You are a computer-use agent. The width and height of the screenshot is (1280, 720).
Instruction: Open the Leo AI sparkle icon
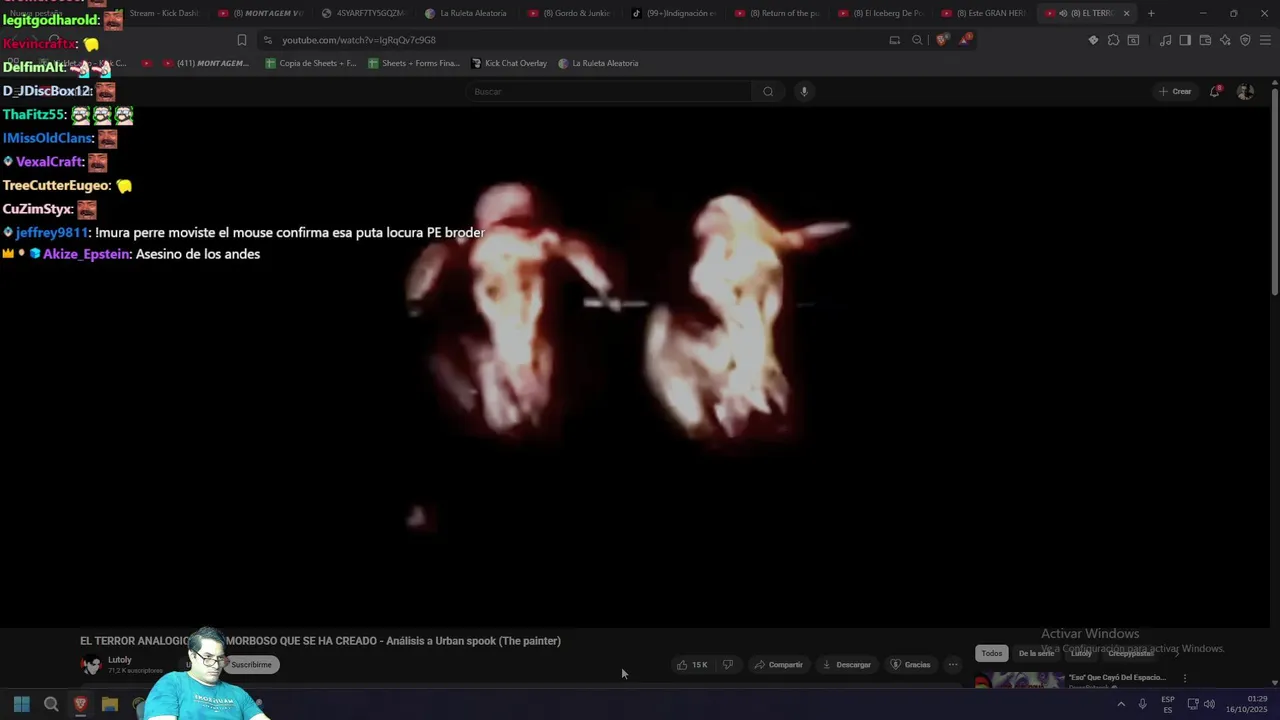(x=1225, y=40)
